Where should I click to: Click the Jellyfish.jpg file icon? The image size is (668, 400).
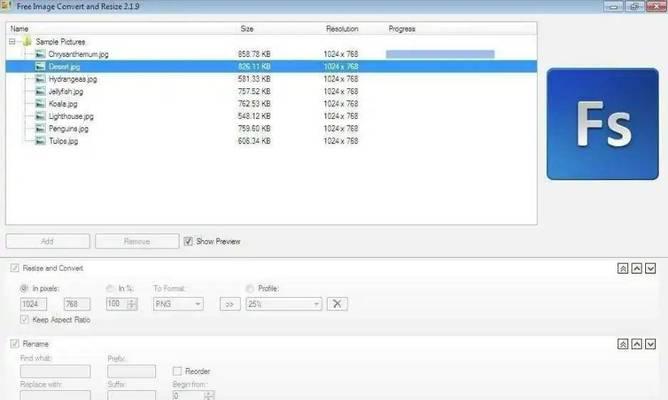[40, 91]
